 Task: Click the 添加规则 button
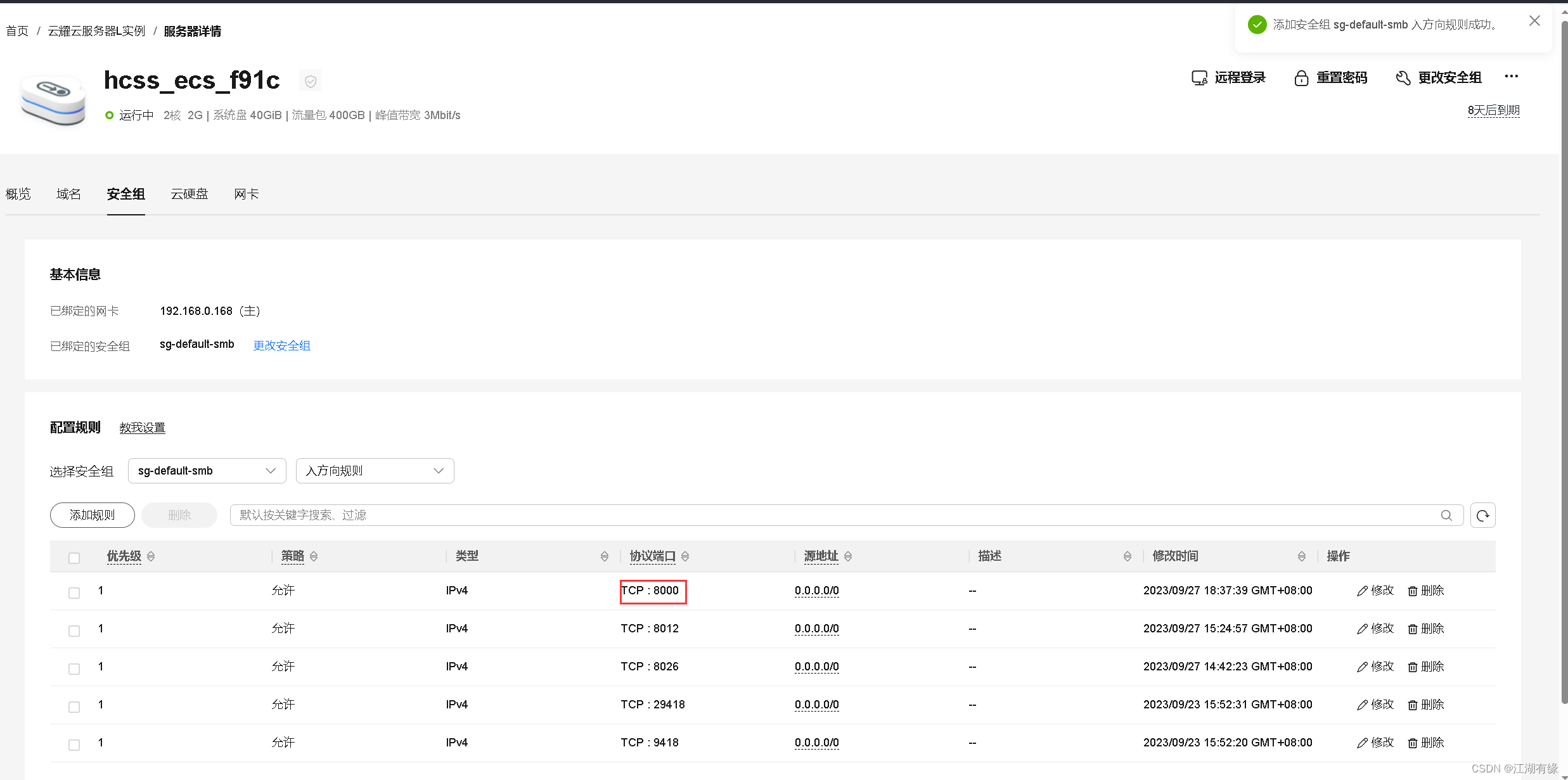[93, 515]
